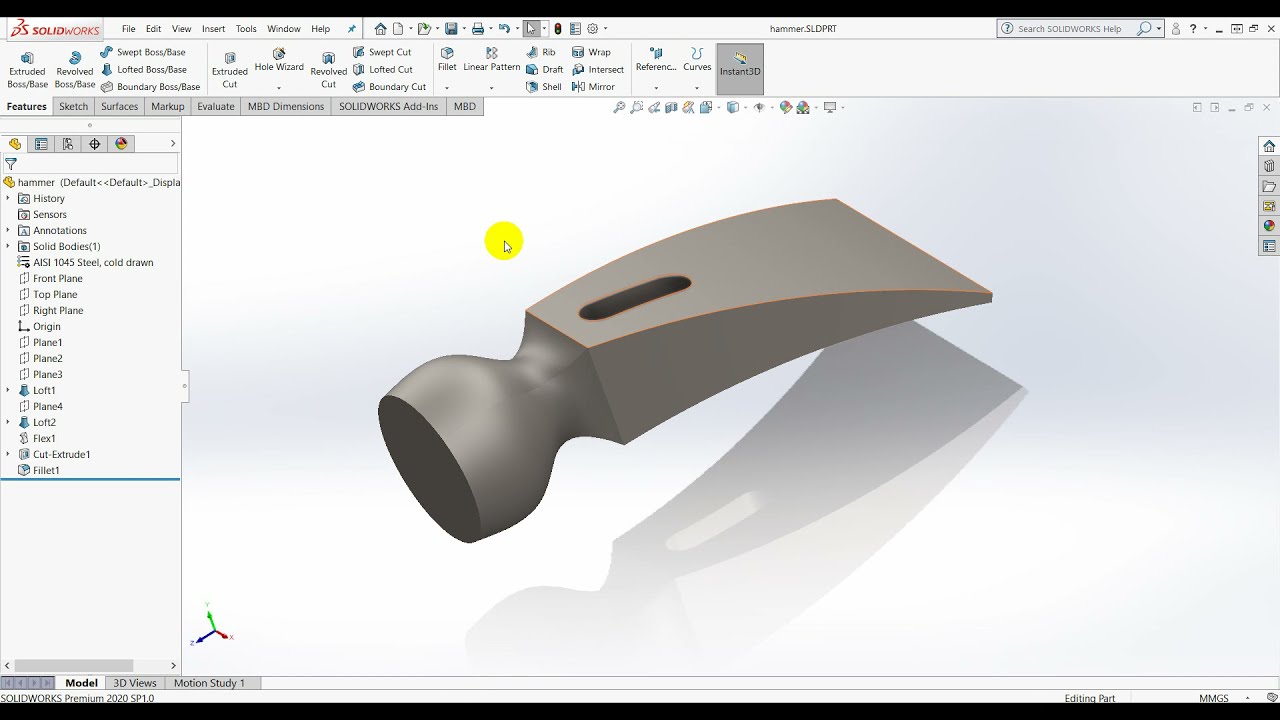Open the Tools menu
Viewport: 1280px width, 720px height.
coord(246,29)
